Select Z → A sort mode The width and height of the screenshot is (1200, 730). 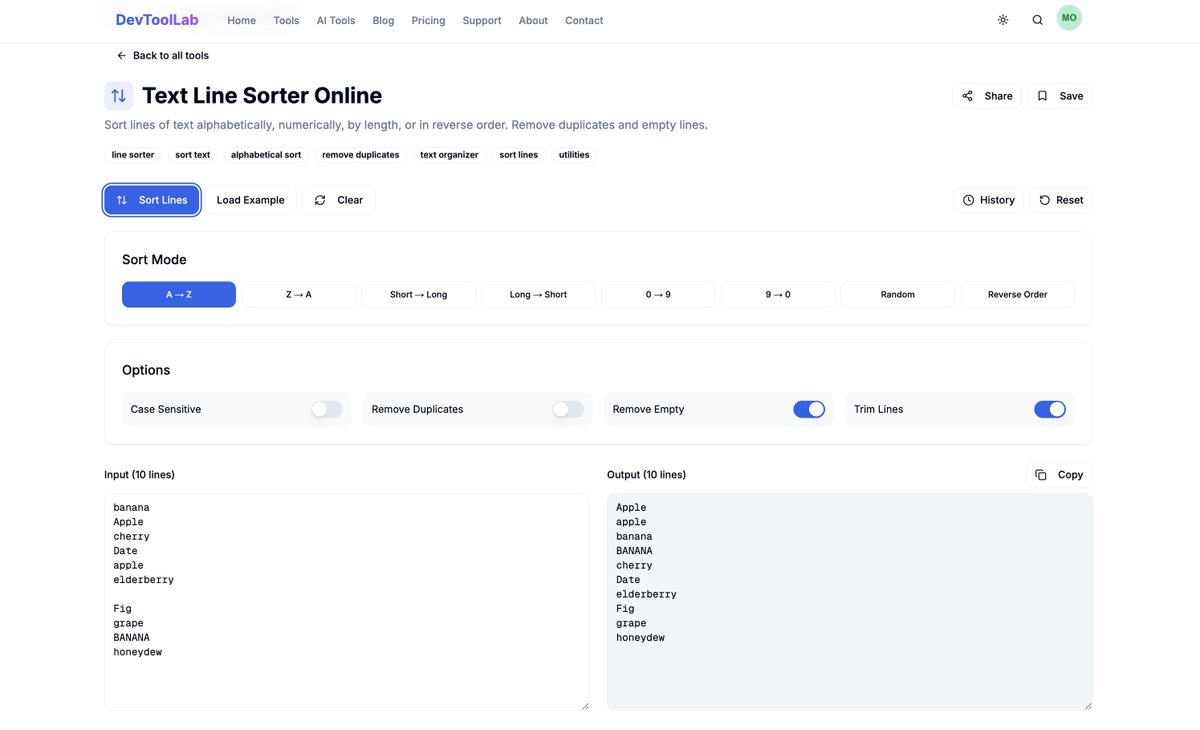coord(299,295)
